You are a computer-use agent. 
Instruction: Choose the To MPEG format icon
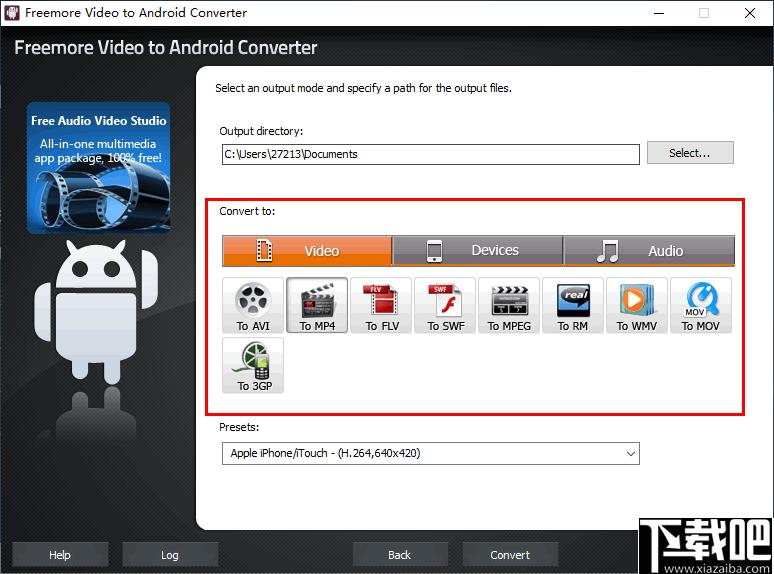(x=509, y=306)
